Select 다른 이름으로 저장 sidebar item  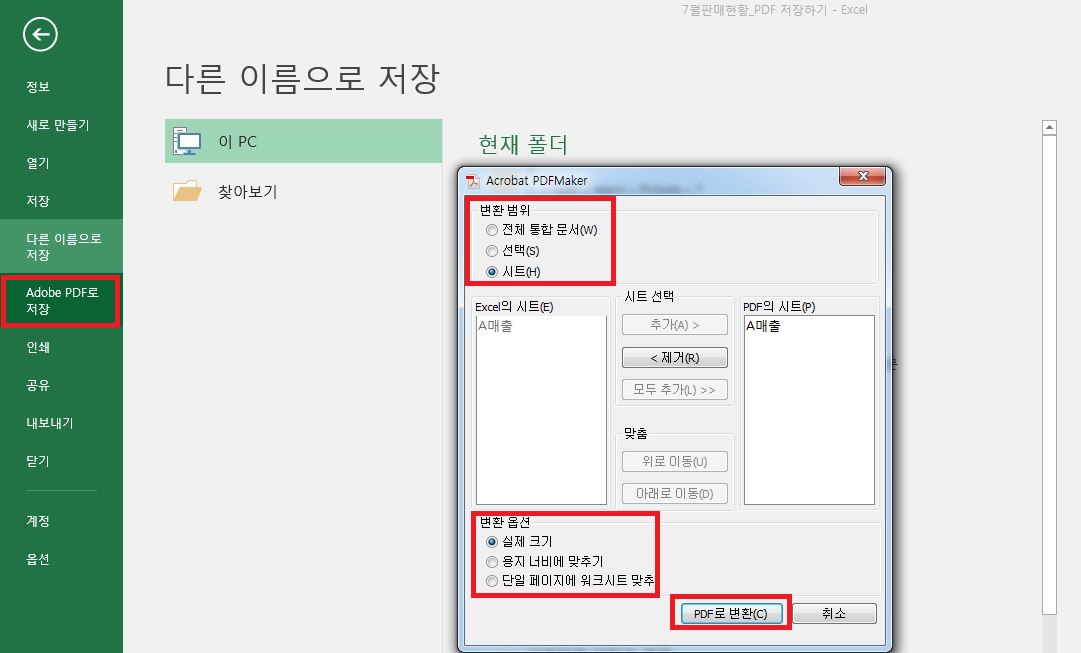tap(61, 246)
